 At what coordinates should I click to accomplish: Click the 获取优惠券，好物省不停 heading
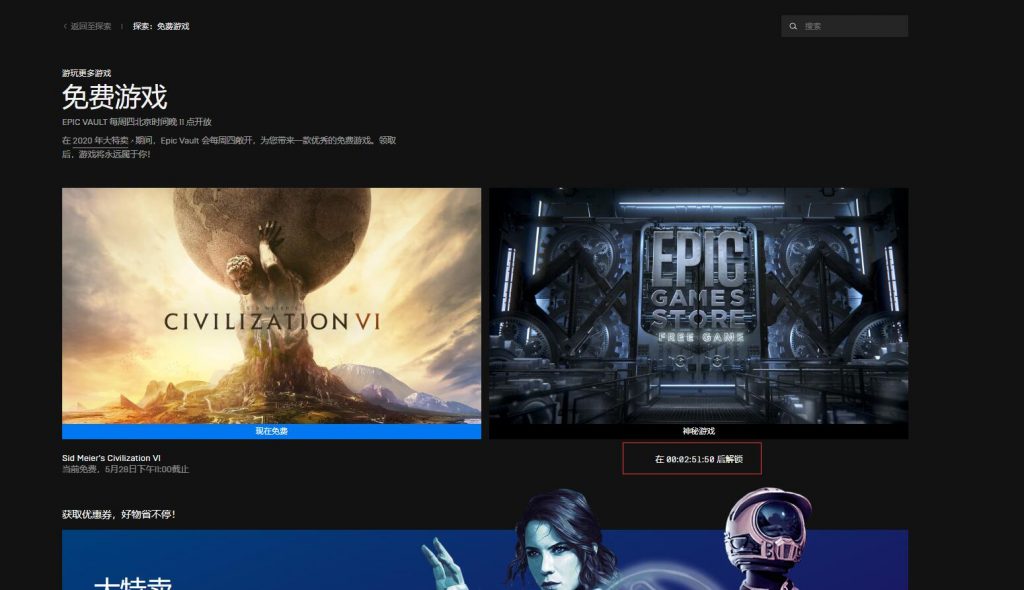click(119, 515)
